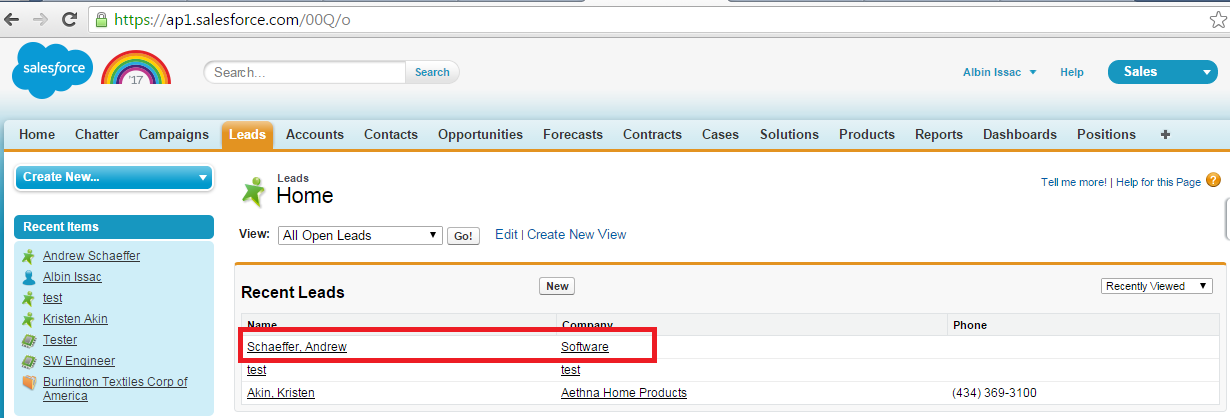The width and height of the screenshot is (1230, 418).
Task: Switch to the Chatter tab
Action: click(x=97, y=134)
